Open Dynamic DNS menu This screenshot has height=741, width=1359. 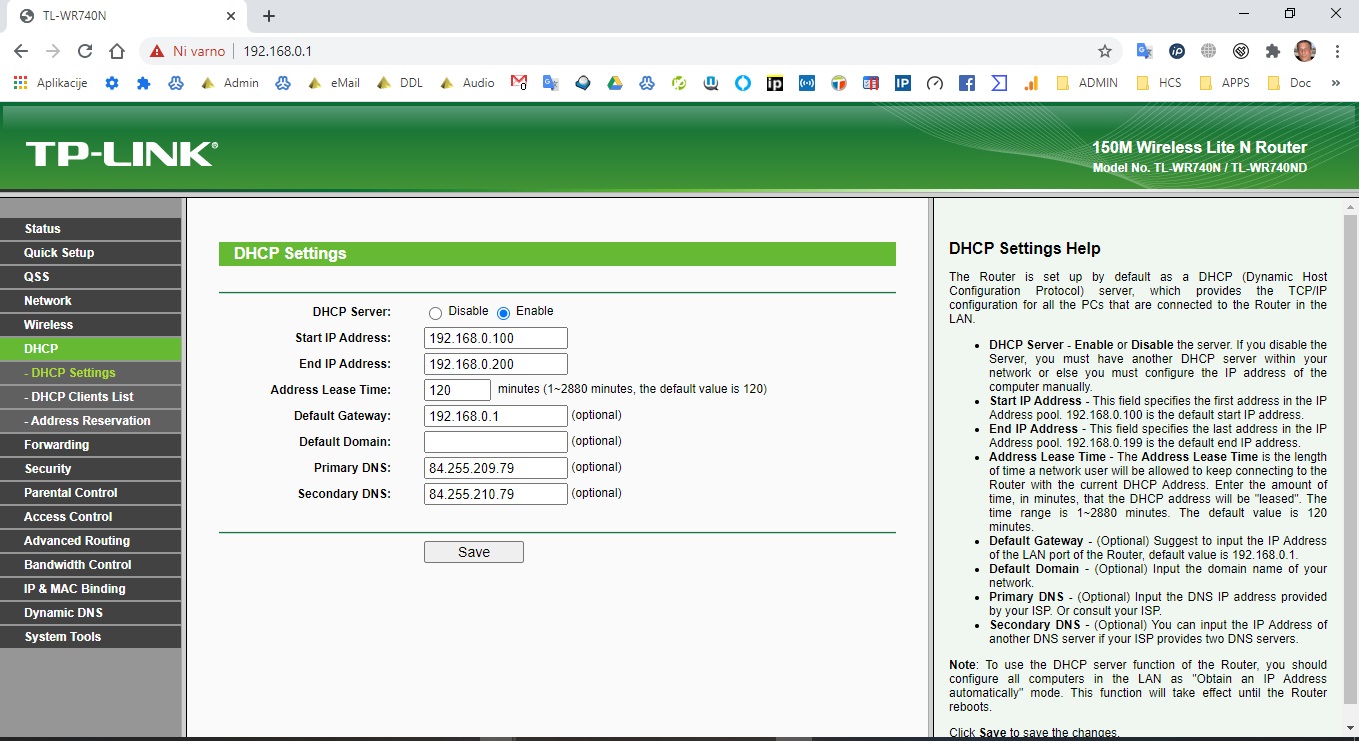[x=91, y=613]
